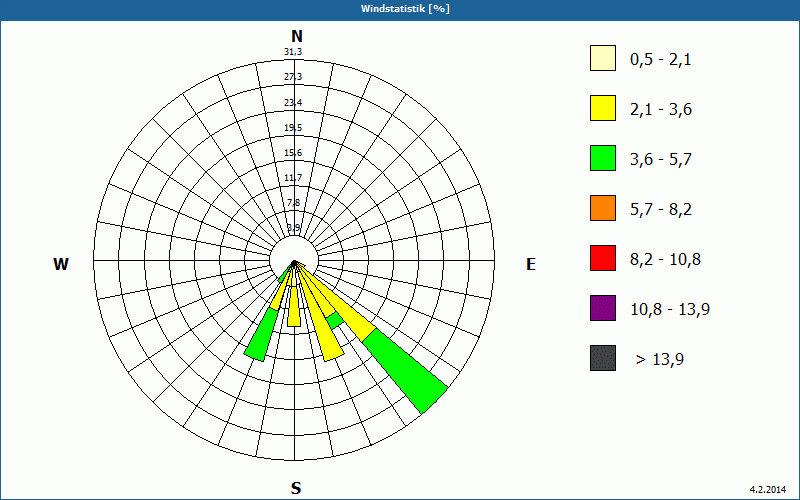Click the legend label '5,7 - 8,2'
The height and width of the screenshot is (500, 800).
click(661, 210)
